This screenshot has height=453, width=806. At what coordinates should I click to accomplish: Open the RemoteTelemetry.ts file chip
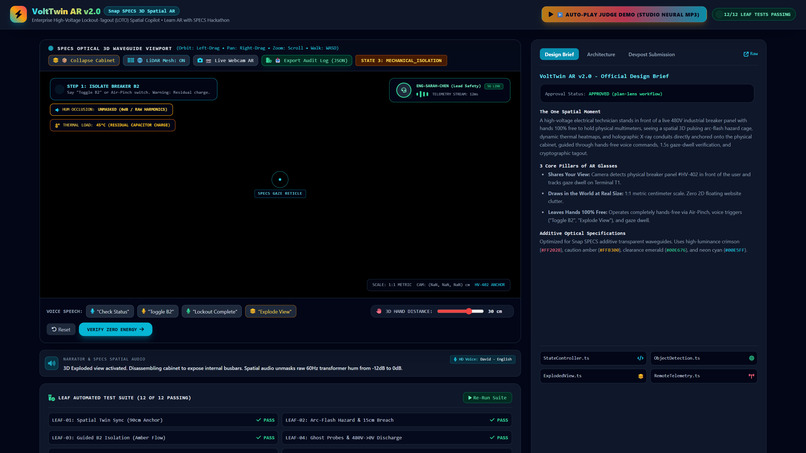pyautogui.click(x=704, y=376)
